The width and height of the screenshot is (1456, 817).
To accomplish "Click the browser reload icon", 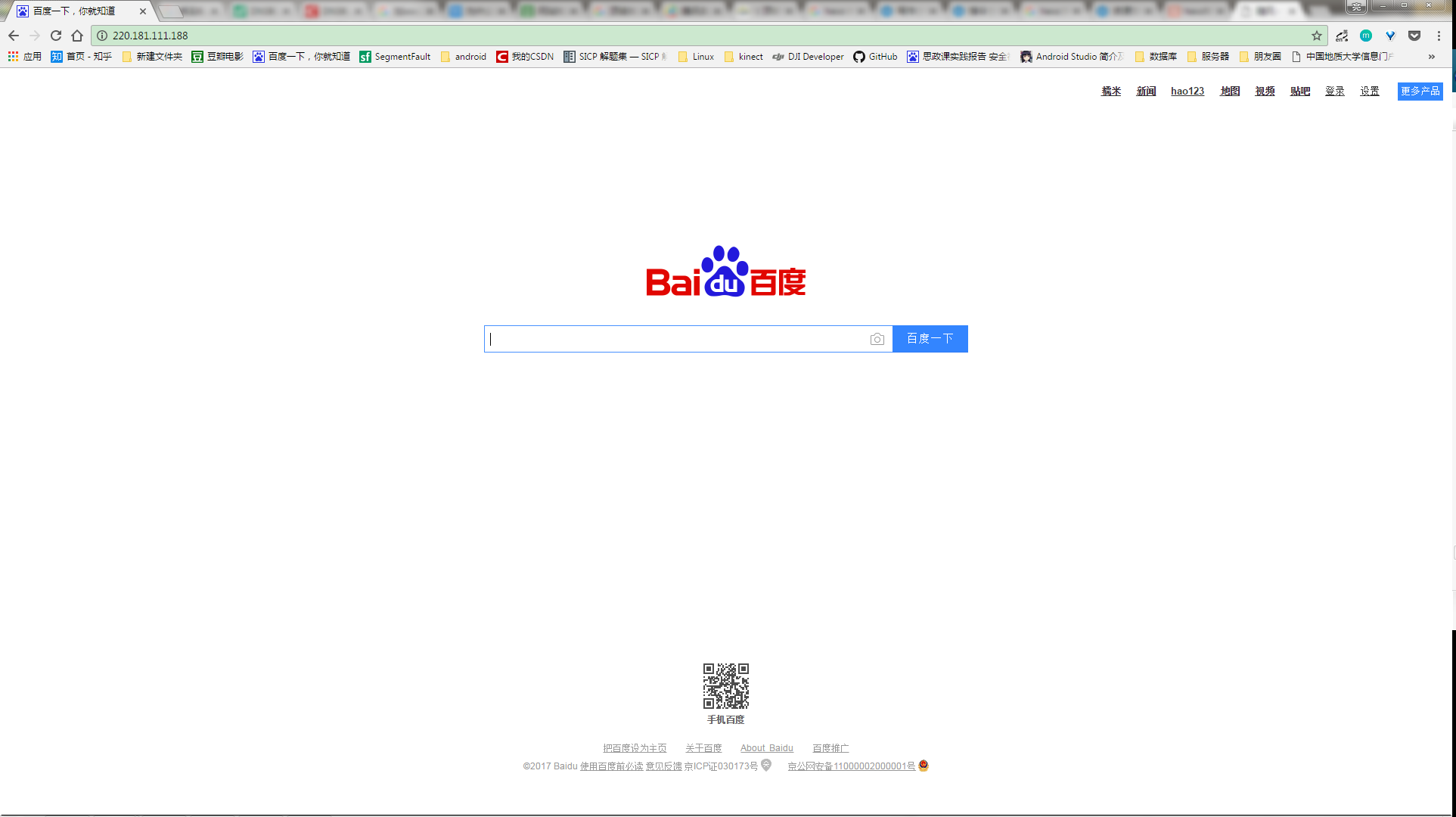I will coord(56,36).
